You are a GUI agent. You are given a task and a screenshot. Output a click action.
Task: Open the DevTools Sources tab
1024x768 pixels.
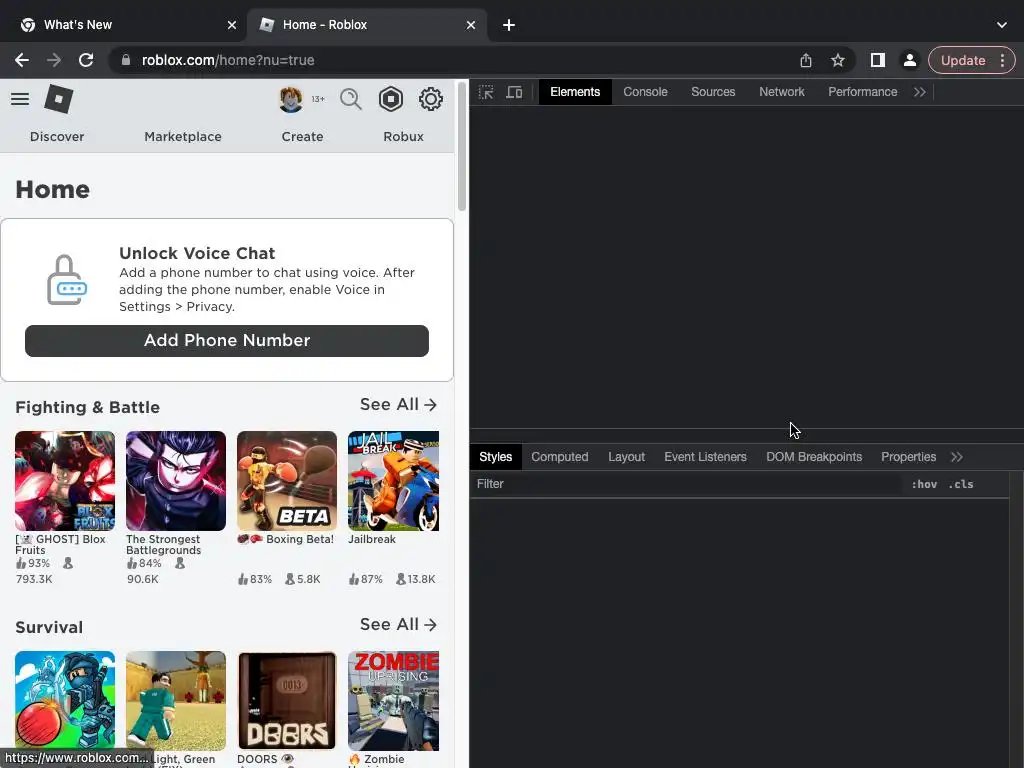713,92
